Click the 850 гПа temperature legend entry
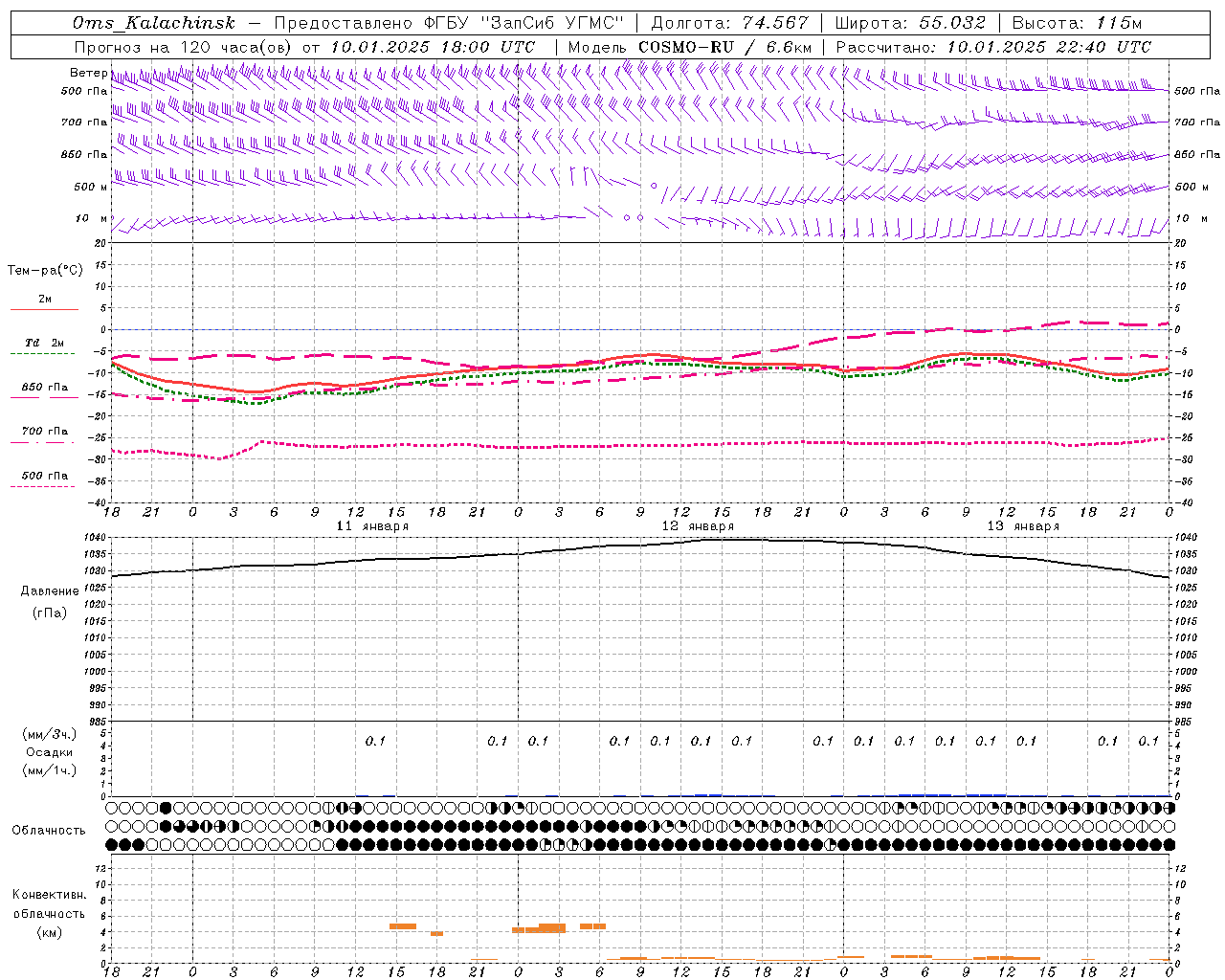Image resolution: width=1225 pixels, height=980 pixels. 44,392
